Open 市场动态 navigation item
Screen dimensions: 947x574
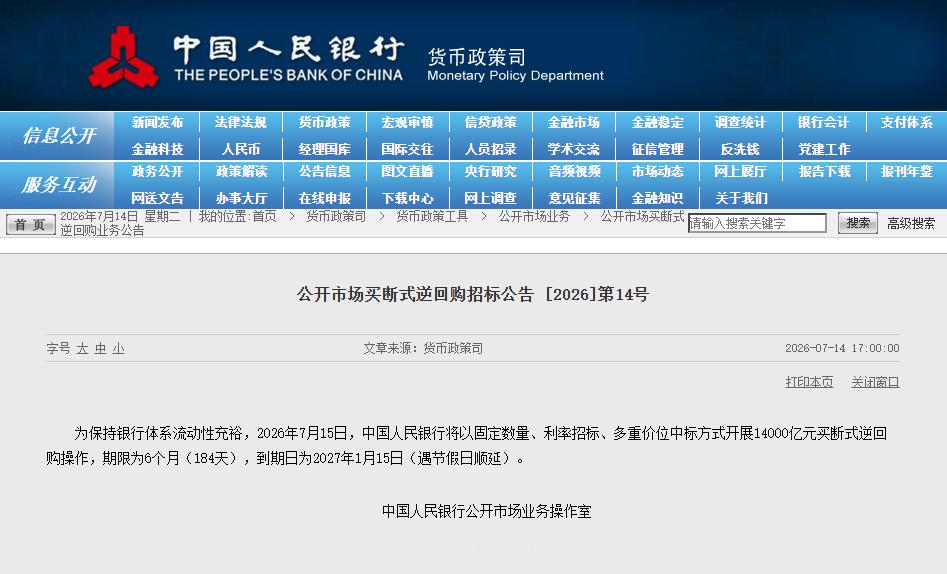coord(657,172)
